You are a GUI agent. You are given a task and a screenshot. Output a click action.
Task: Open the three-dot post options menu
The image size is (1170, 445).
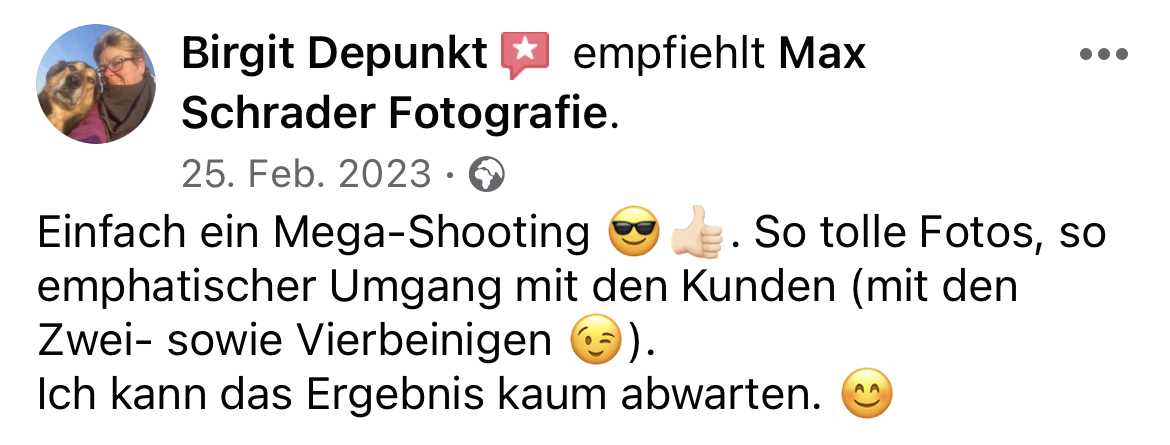coord(1104,55)
